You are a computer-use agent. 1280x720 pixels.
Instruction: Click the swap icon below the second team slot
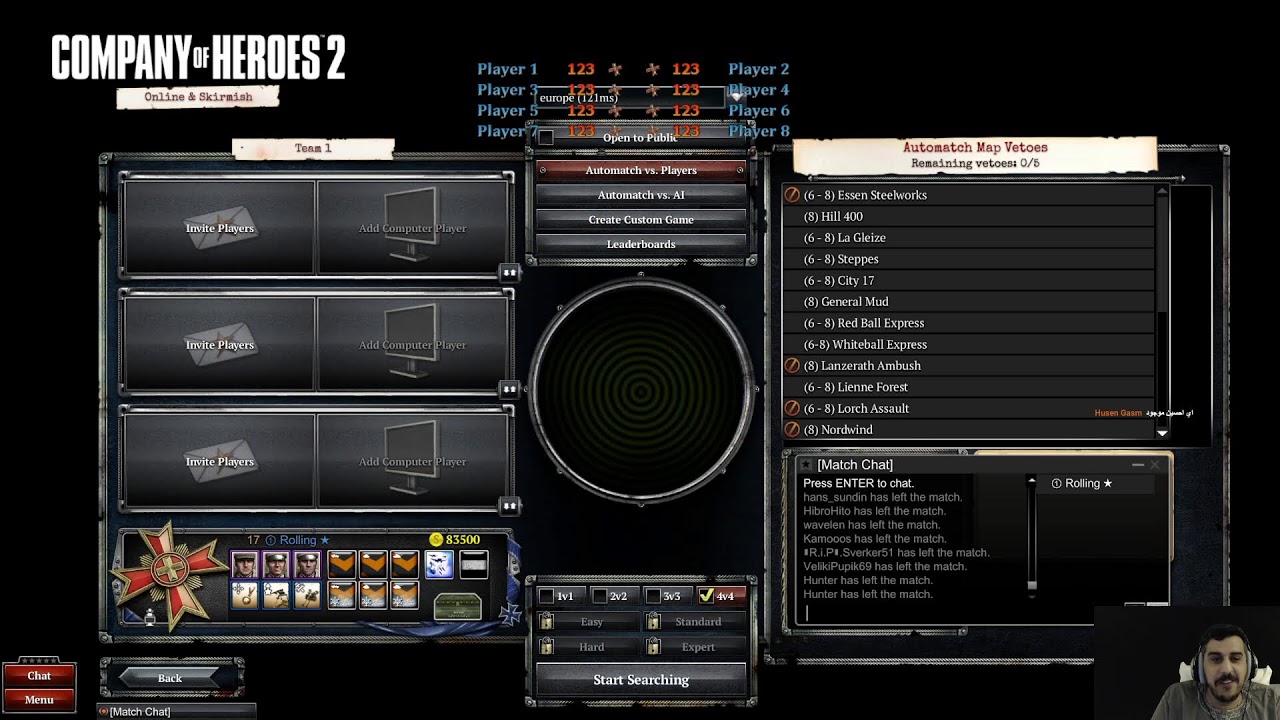tap(509, 389)
